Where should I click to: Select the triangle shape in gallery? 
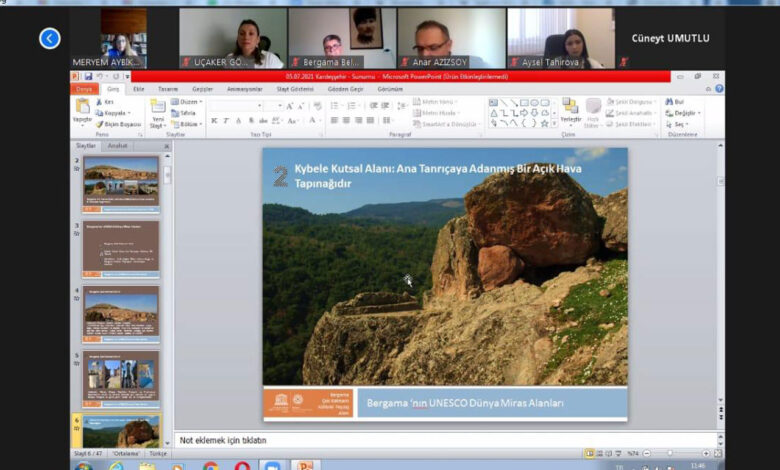[493, 113]
